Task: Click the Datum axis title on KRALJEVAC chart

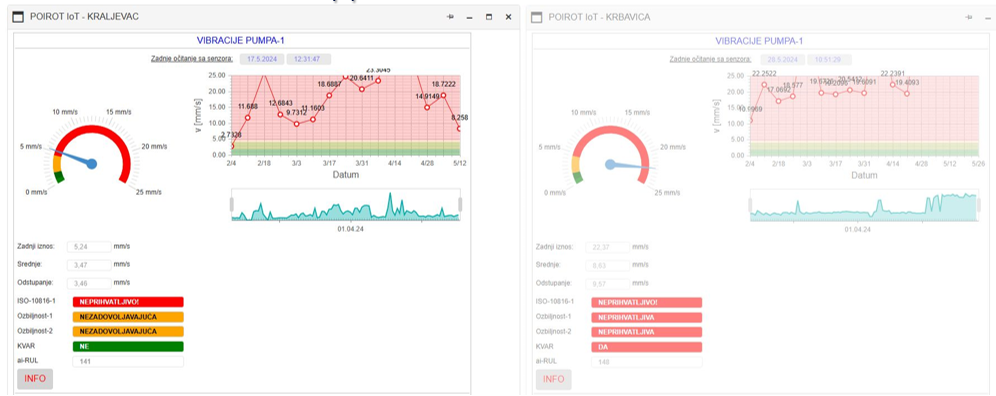Action: pos(346,175)
